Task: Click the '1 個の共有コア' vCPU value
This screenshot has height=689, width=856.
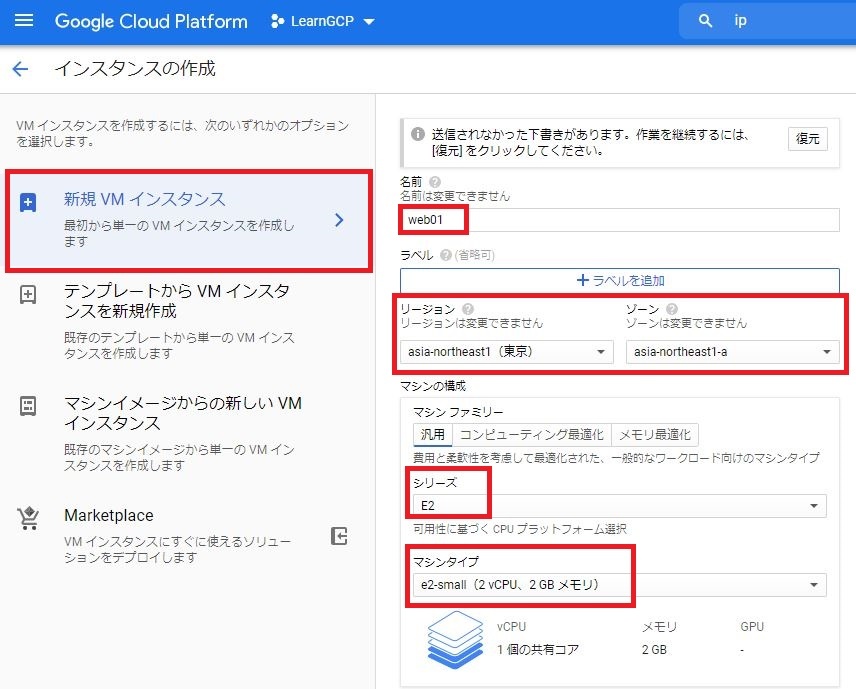Action: pos(538,650)
